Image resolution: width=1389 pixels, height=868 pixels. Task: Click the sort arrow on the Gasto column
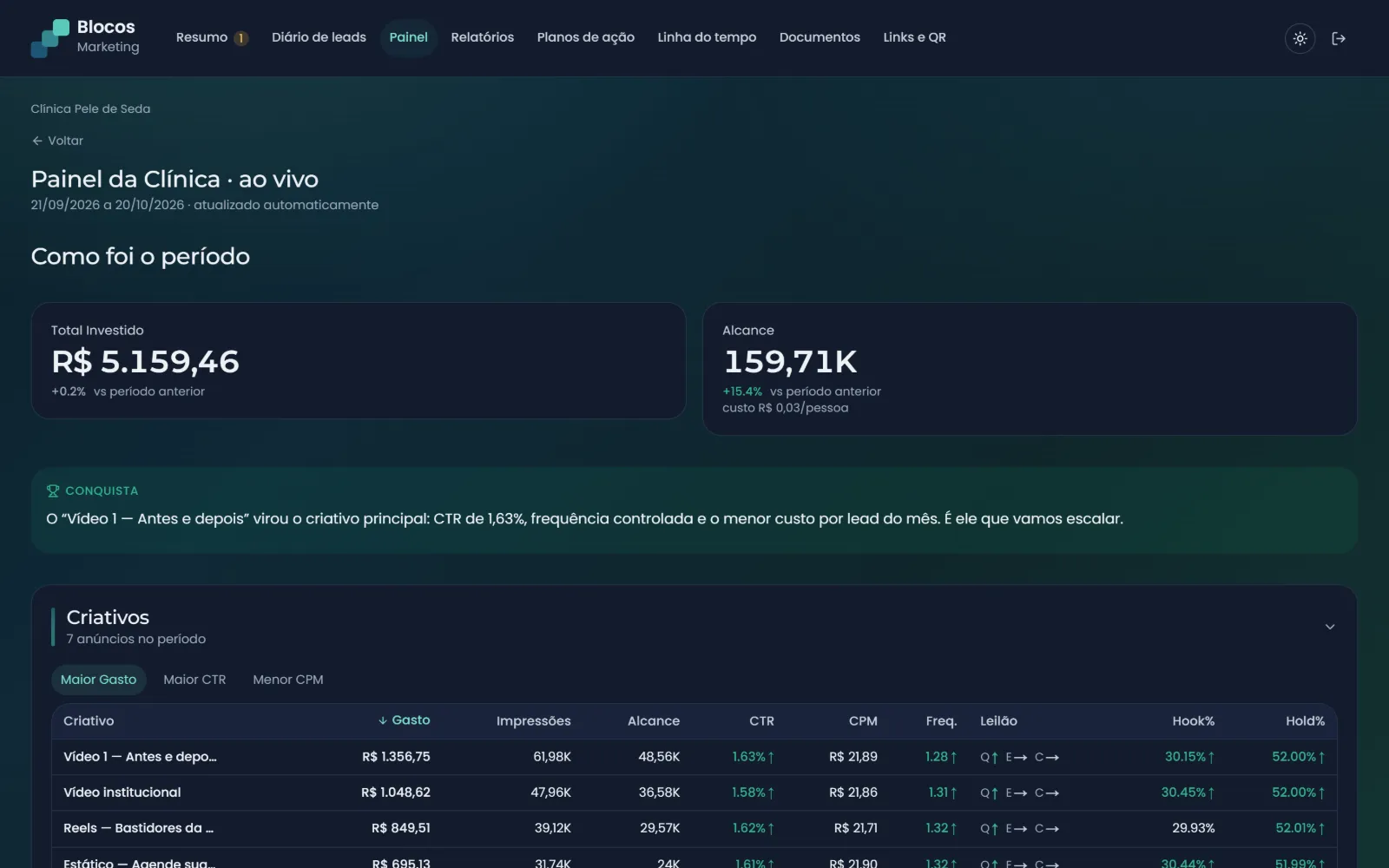[383, 720]
